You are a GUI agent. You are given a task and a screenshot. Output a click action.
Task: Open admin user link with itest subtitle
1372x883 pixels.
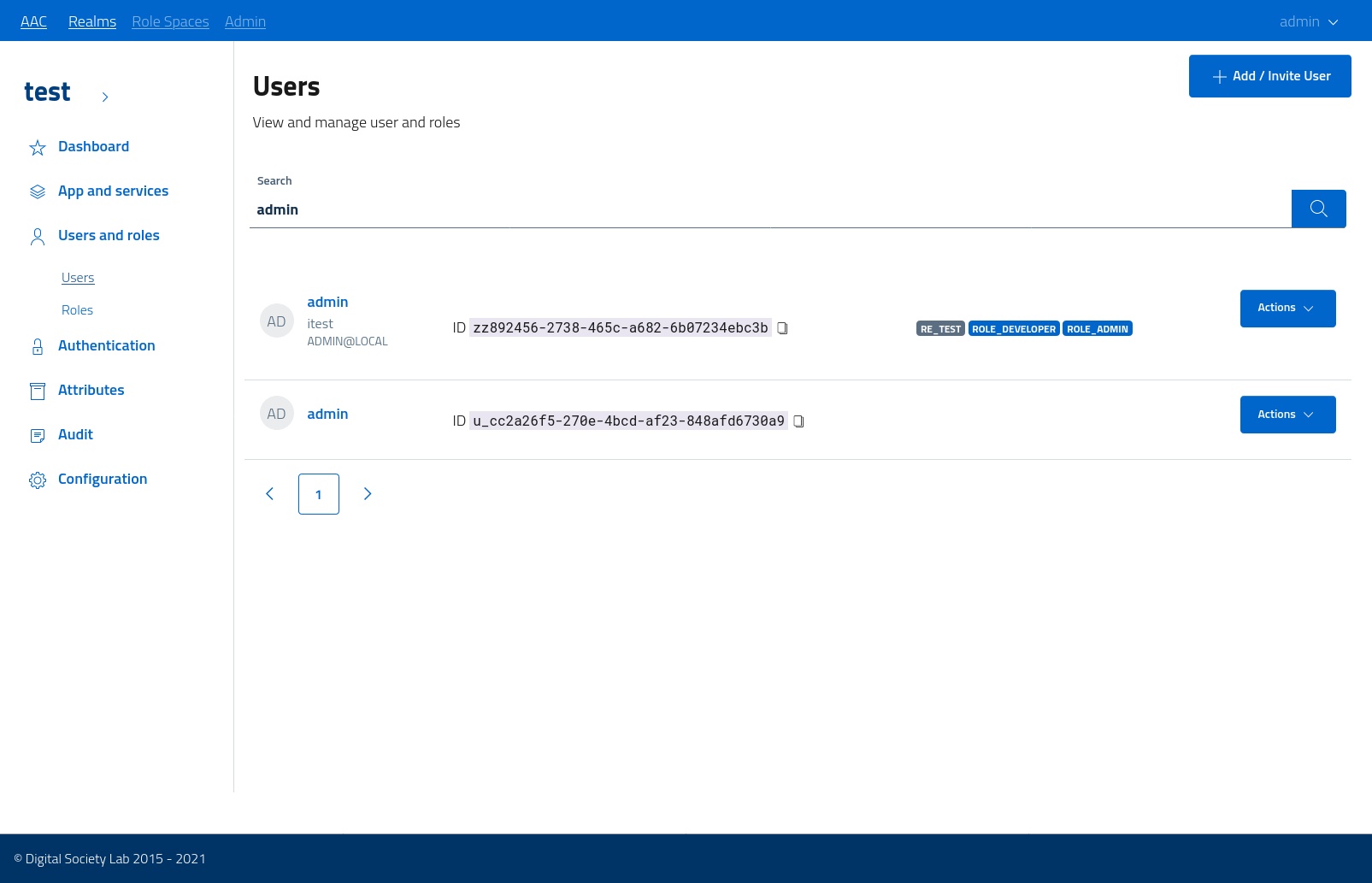(327, 303)
